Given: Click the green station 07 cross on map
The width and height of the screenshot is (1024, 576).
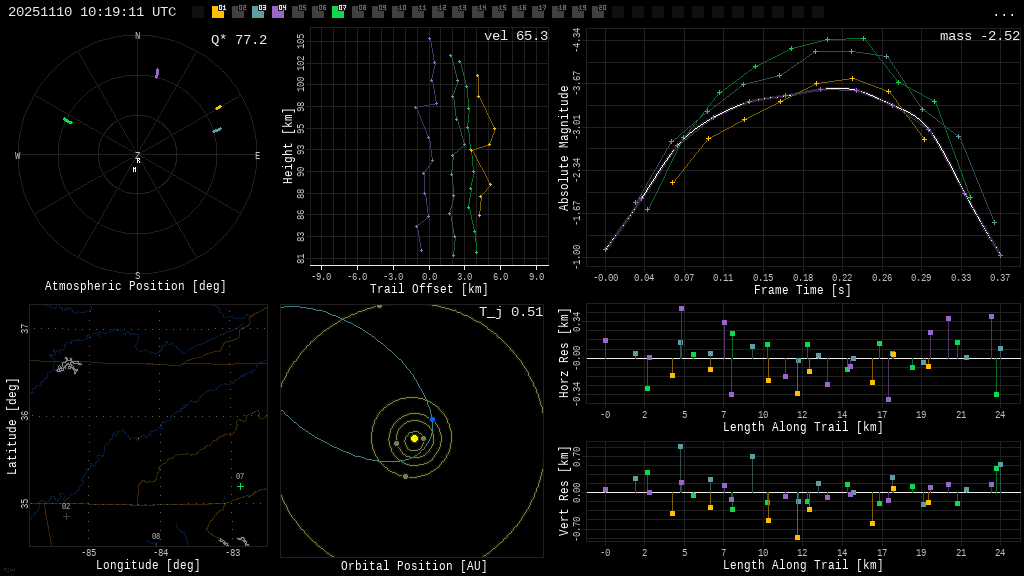Looking at the screenshot, I should (240, 487).
